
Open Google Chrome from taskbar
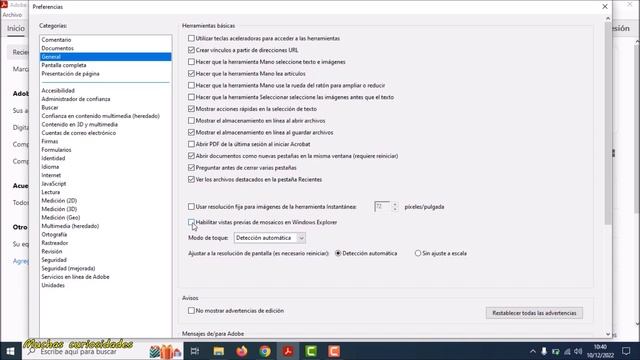(265, 351)
